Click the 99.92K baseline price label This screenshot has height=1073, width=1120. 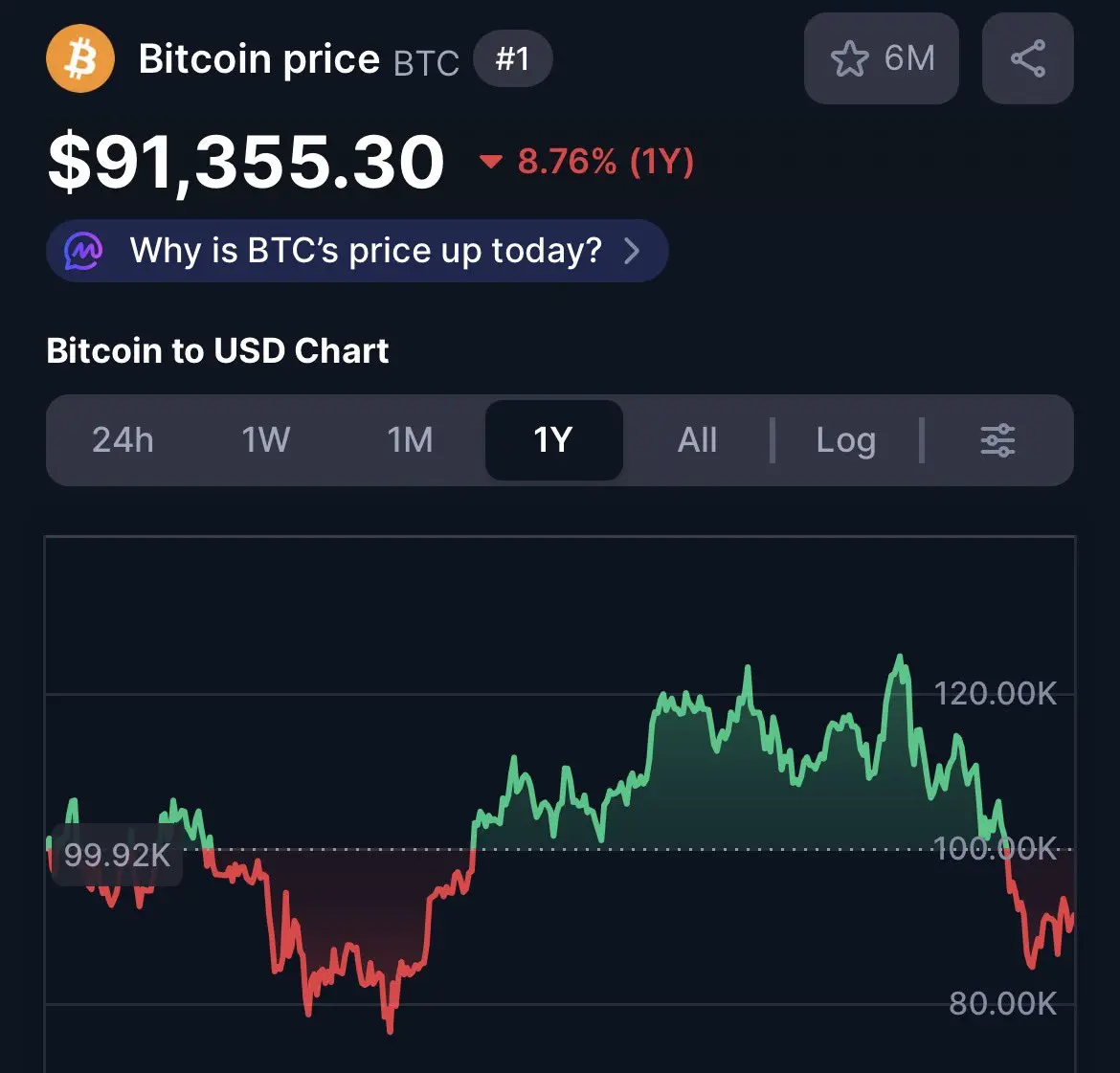(117, 855)
